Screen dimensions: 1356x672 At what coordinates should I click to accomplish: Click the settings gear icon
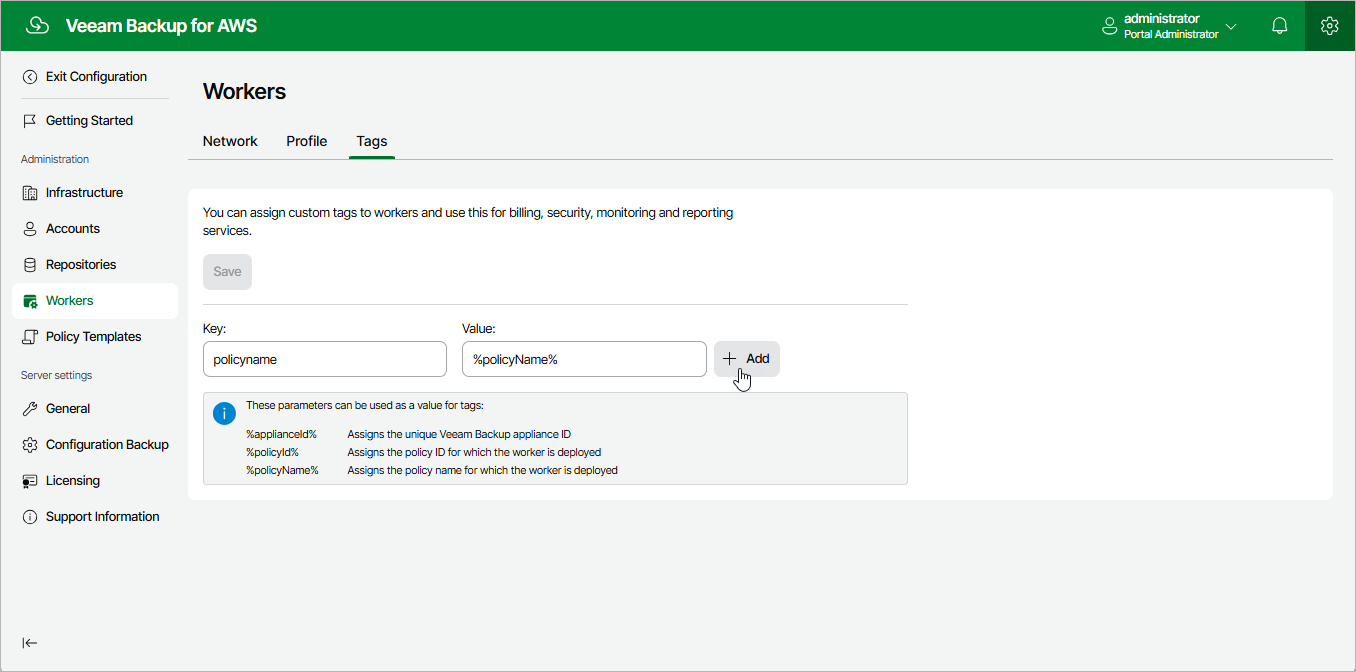pyautogui.click(x=1329, y=26)
